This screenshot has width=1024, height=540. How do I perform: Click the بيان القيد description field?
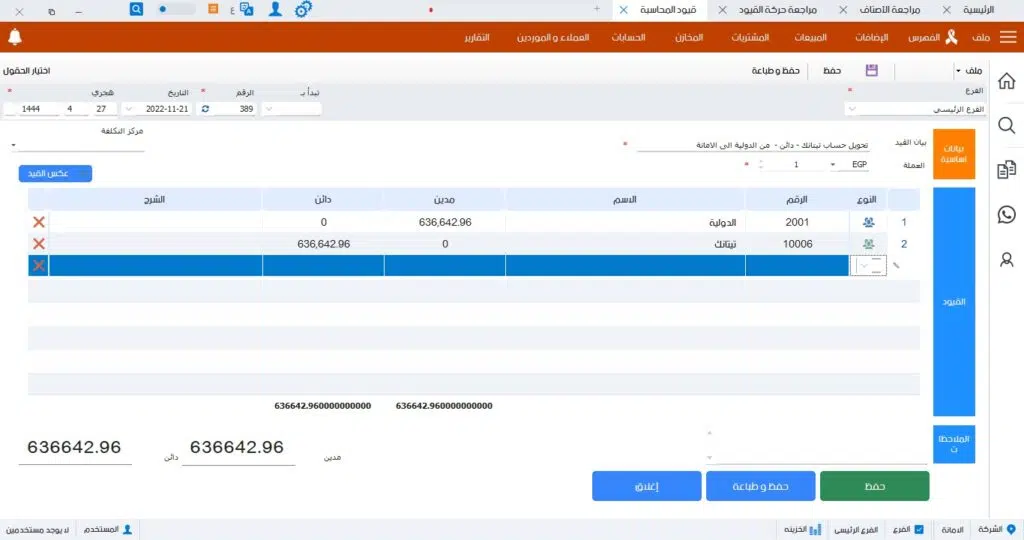coord(753,145)
